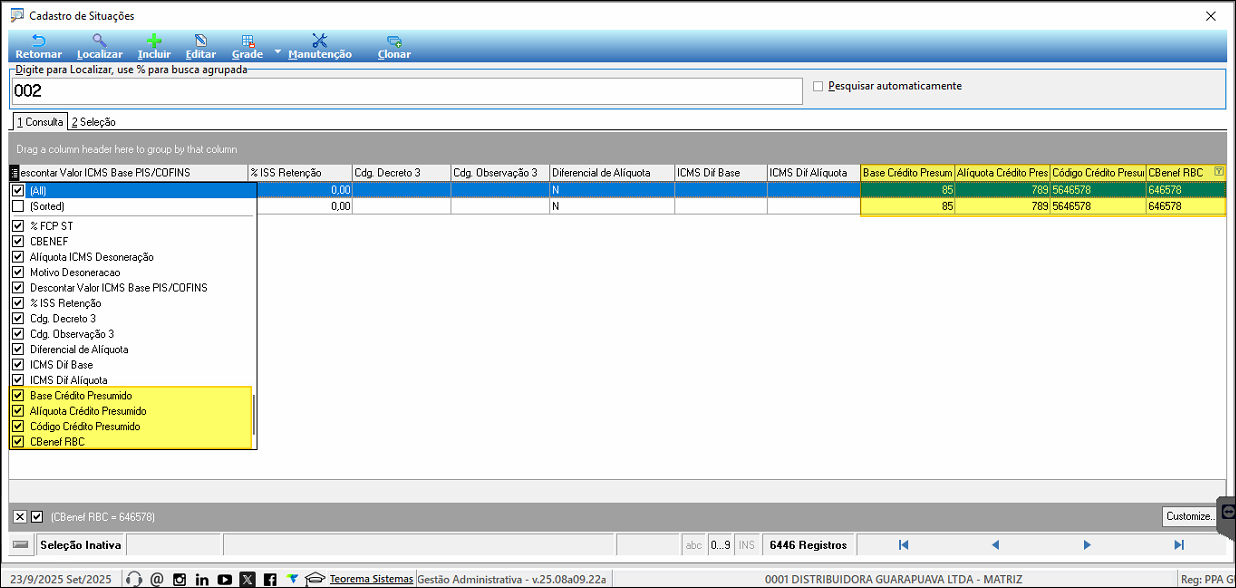Go to last record navigation arrow

tap(1179, 545)
